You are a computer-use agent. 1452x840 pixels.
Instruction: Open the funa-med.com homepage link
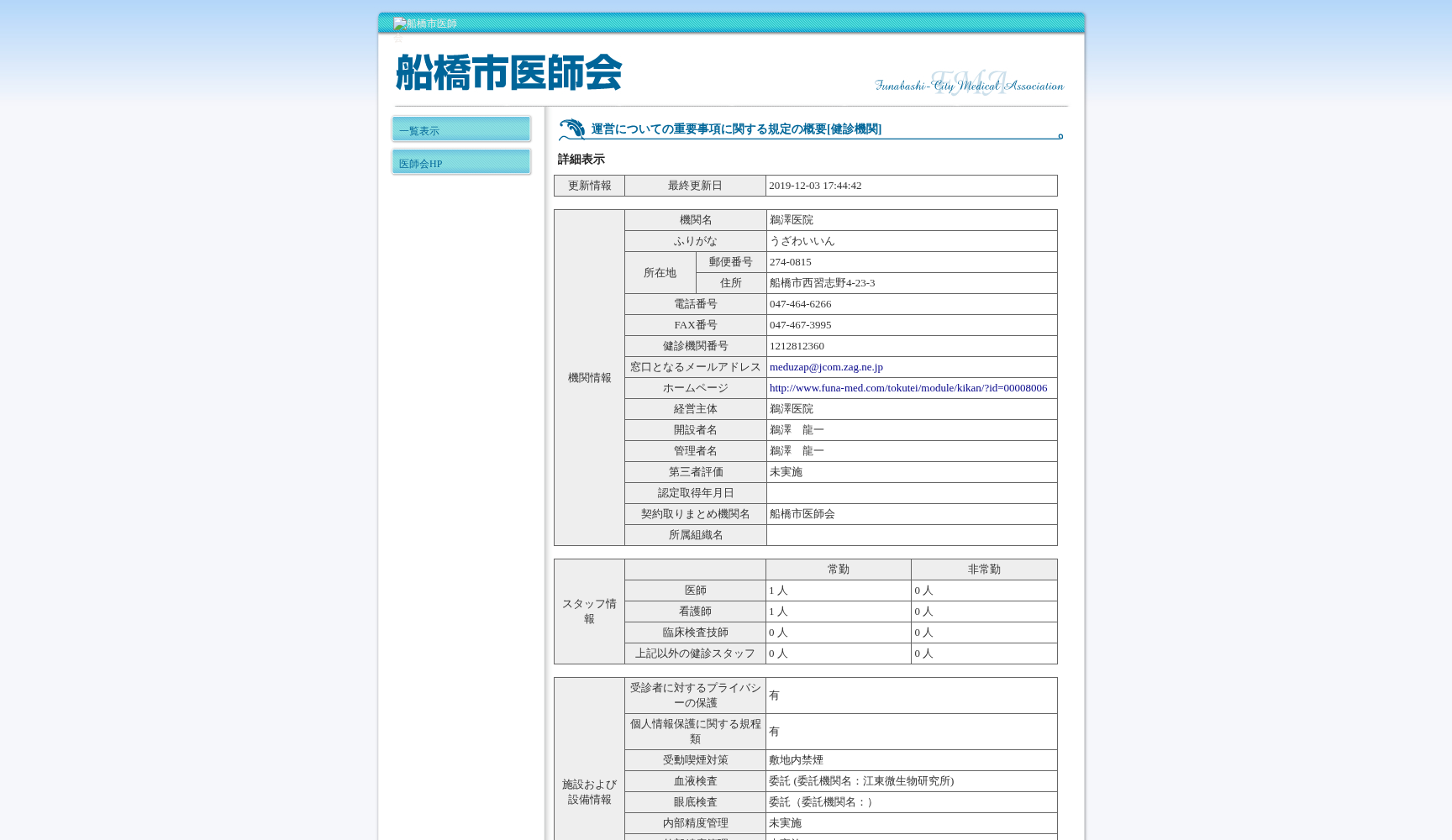coord(907,387)
